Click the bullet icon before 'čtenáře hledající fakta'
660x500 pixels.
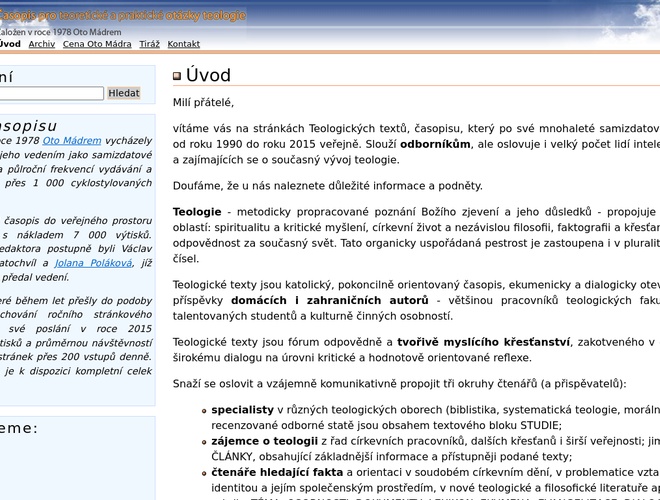click(203, 472)
